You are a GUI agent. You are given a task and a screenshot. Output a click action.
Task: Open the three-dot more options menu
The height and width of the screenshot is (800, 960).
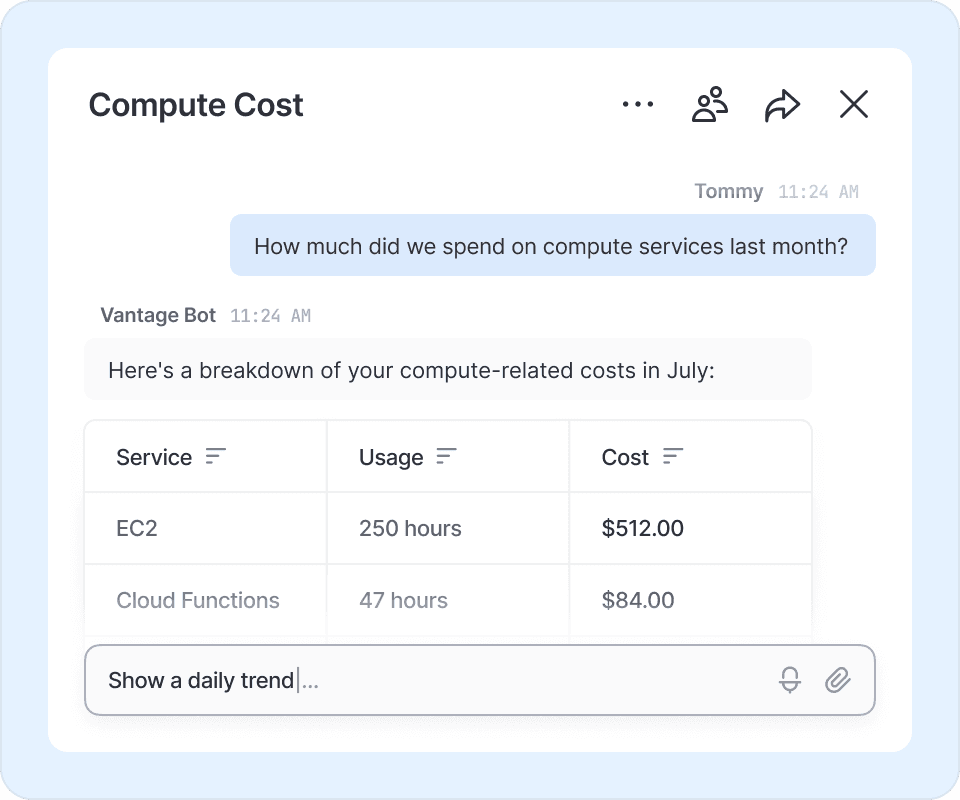point(637,104)
